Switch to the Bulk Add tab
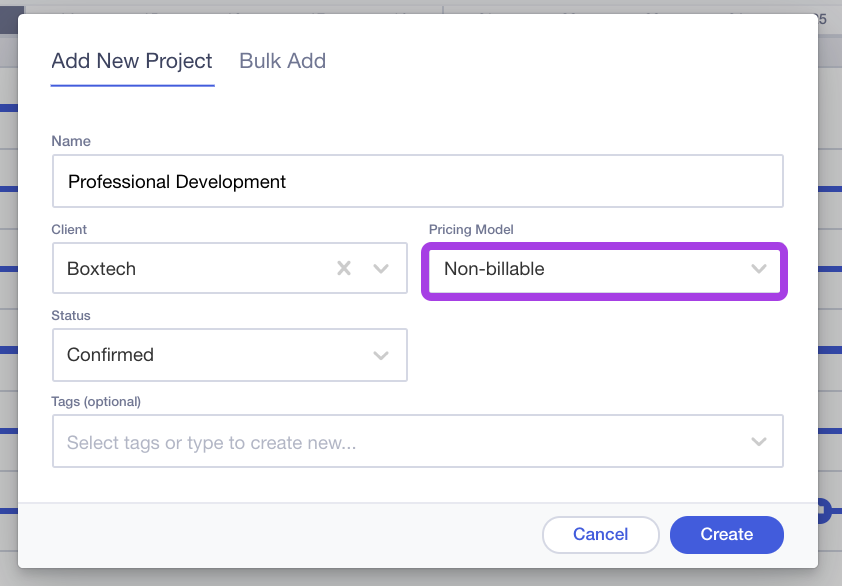 click(282, 61)
